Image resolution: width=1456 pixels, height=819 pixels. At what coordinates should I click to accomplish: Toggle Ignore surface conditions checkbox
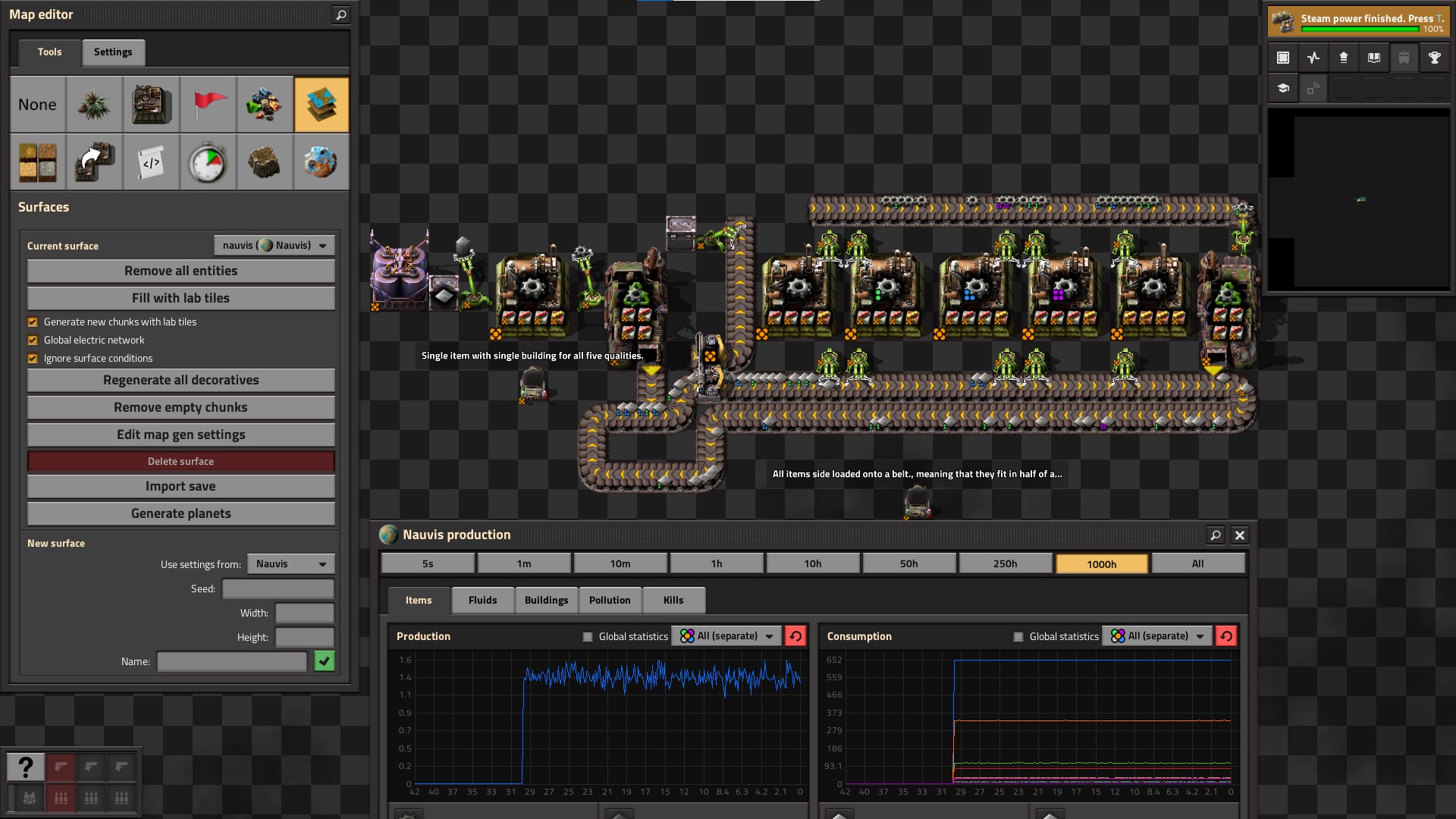33,359
